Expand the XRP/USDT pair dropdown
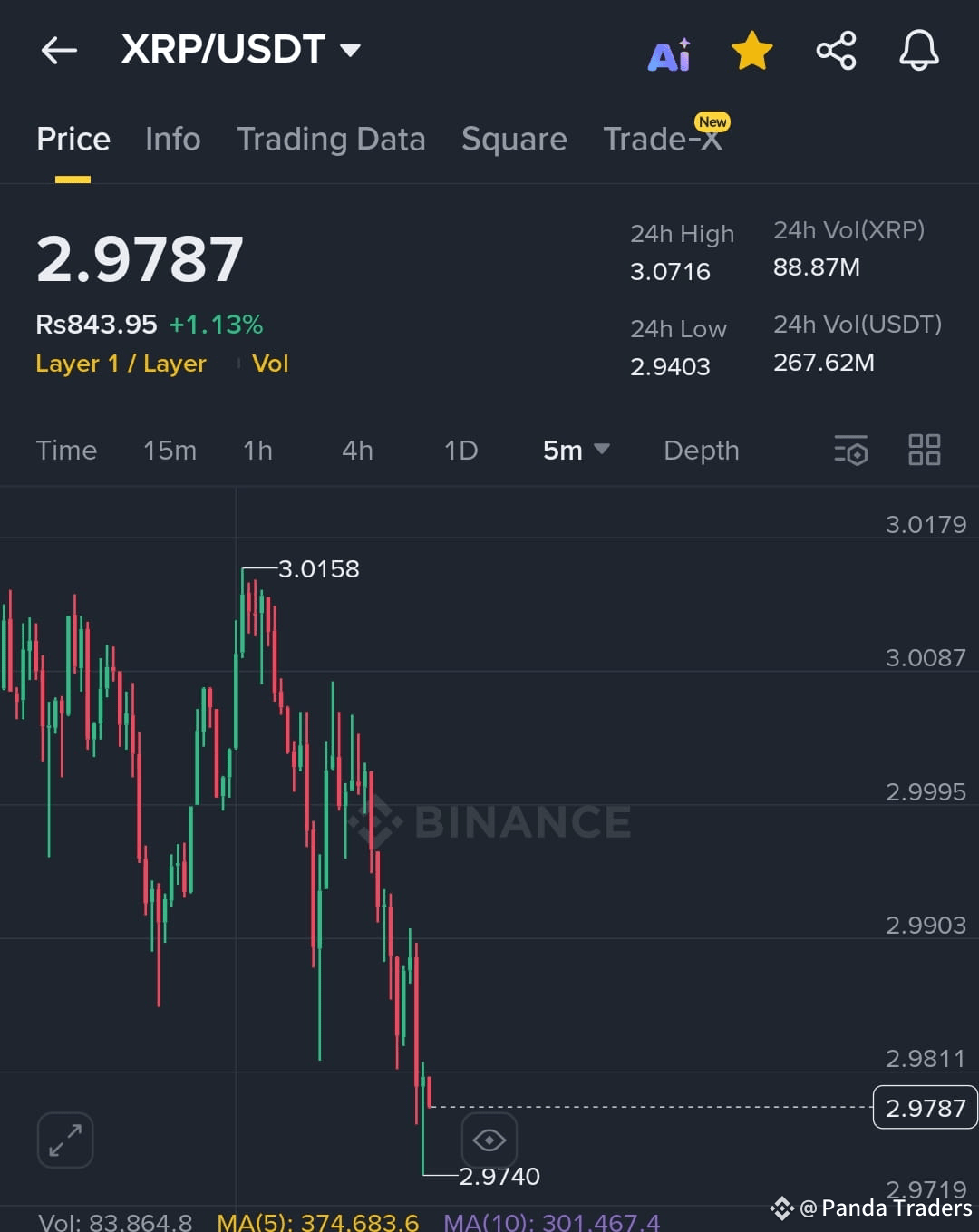Viewport: 979px width, 1232px height. pos(350,49)
